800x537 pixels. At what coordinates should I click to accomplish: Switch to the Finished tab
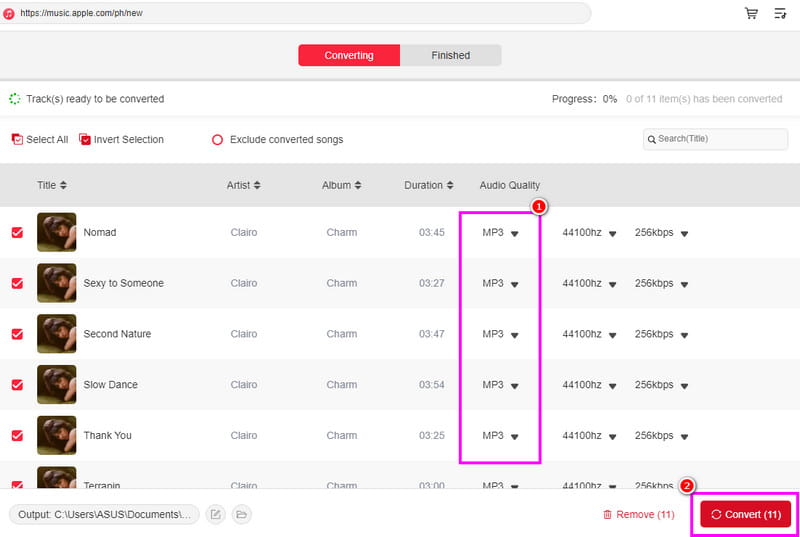tap(451, 55)
